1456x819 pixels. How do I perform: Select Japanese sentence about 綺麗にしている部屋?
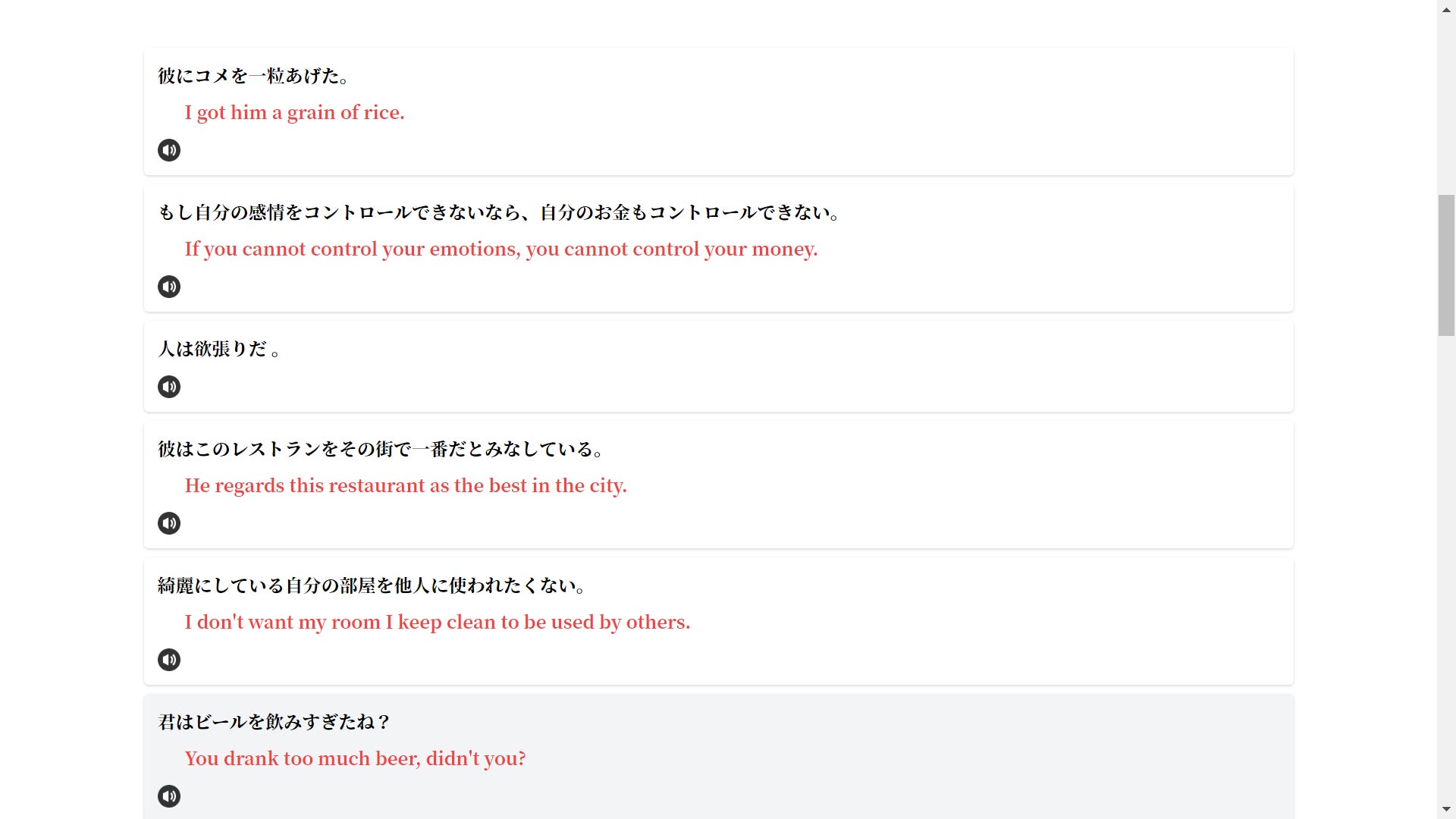point(371,585)
